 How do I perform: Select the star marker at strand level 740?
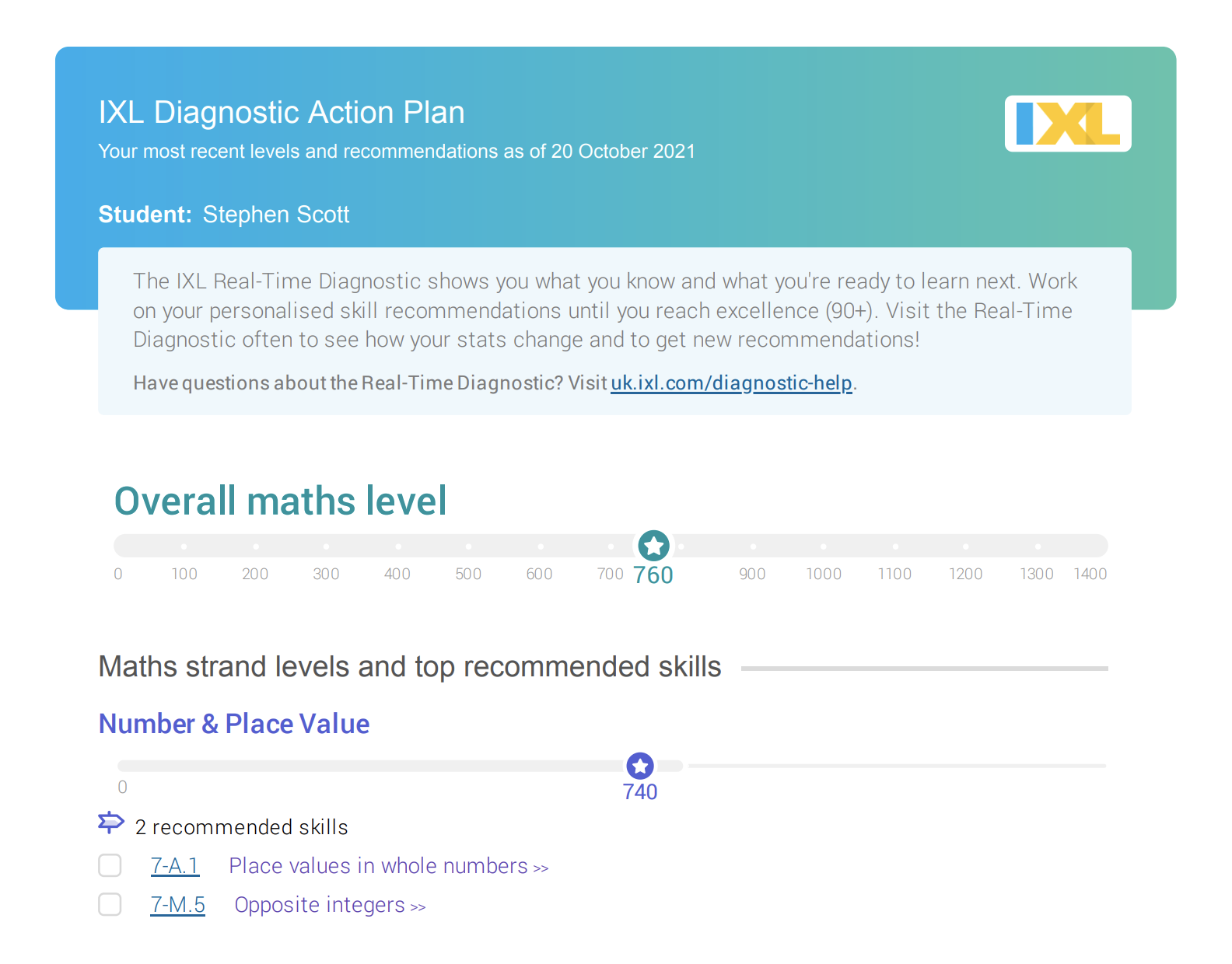point(639,766)
